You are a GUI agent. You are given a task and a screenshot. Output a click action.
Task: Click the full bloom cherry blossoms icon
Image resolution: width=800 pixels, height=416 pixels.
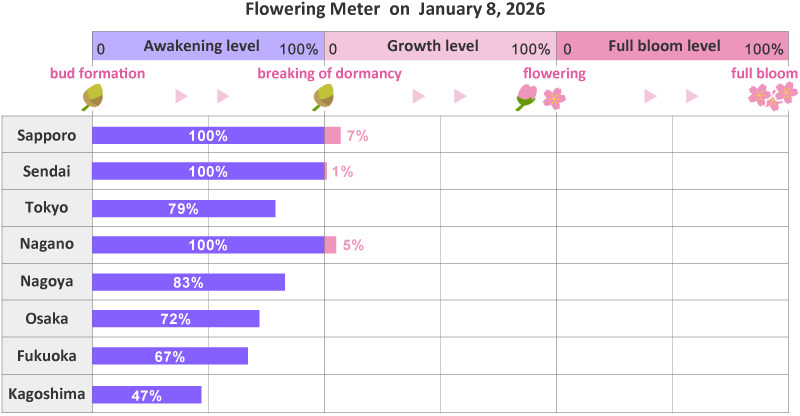coord(773,96)
